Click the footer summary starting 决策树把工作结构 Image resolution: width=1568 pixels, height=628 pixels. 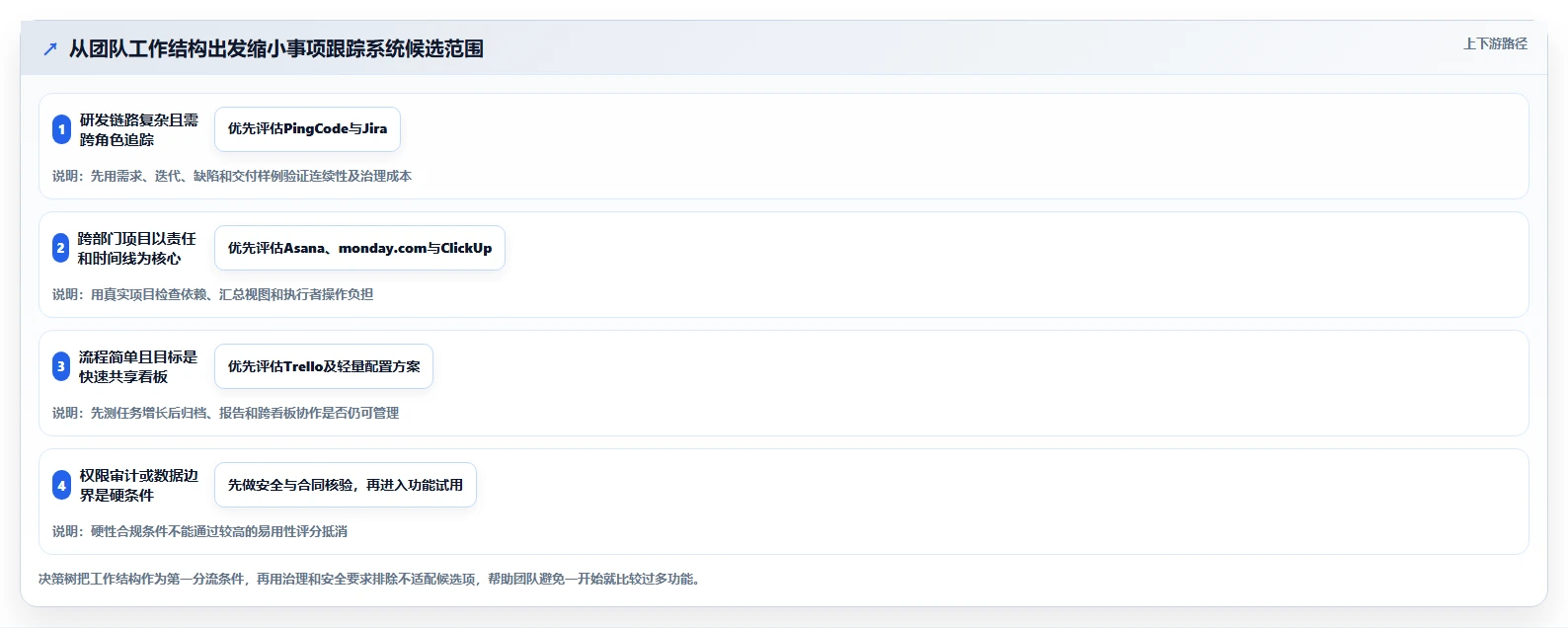371,579
